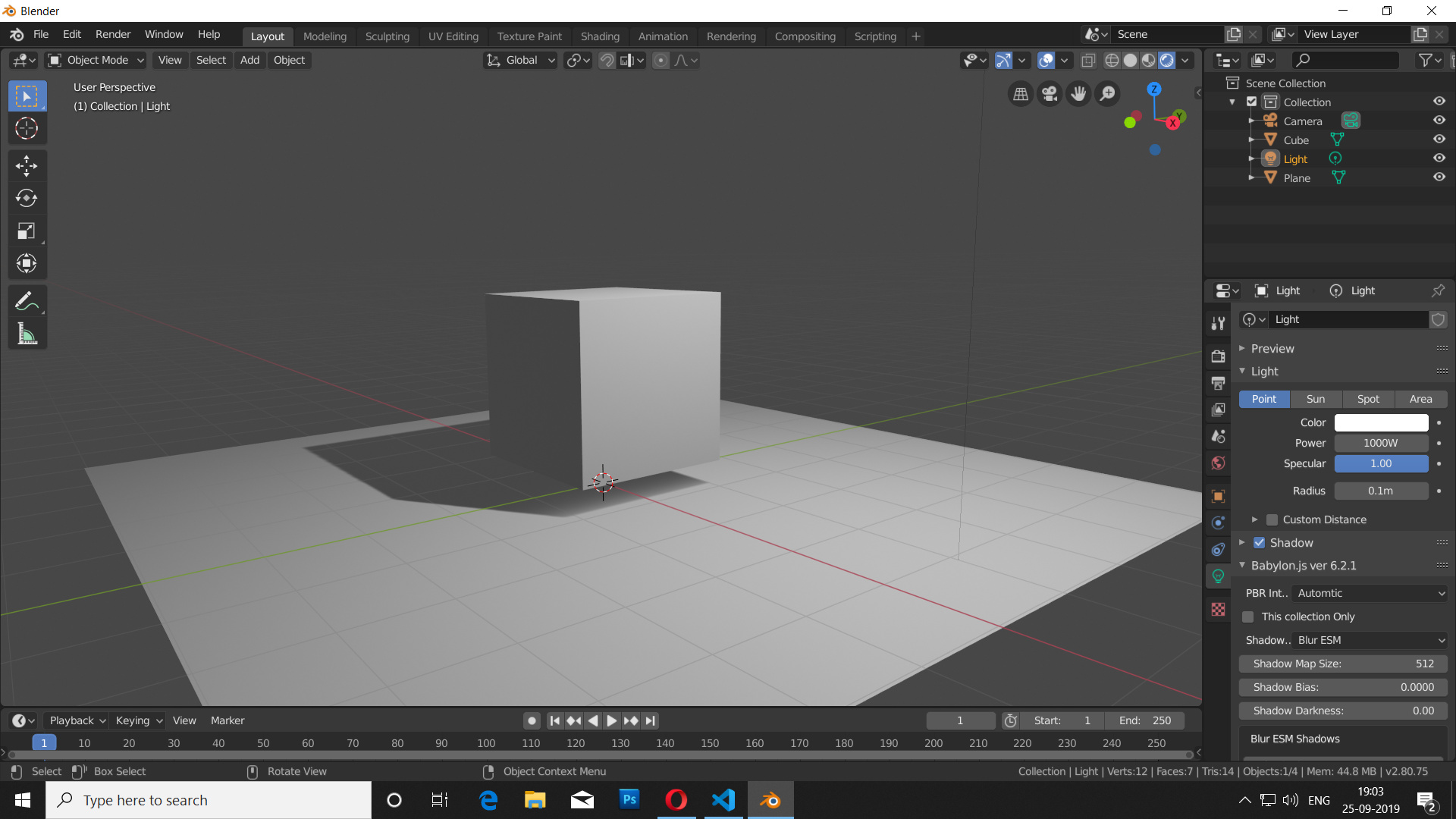Screen dimensions: 1456x819
Task: Switch to orthographic grid view icon
Action: [x=1021, y=93]
